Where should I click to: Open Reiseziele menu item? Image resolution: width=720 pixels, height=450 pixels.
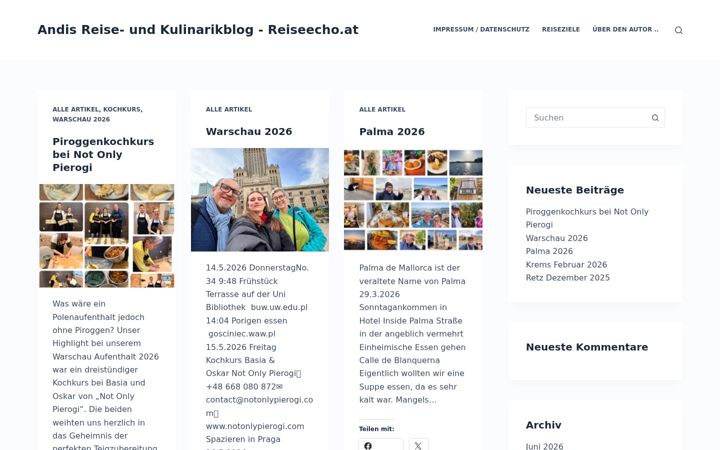coord(561,29)
